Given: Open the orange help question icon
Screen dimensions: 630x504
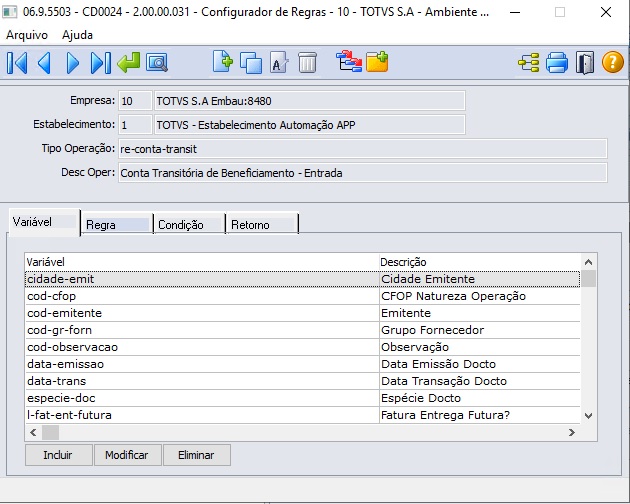Looking at the screenshot, I should point(613,62).
